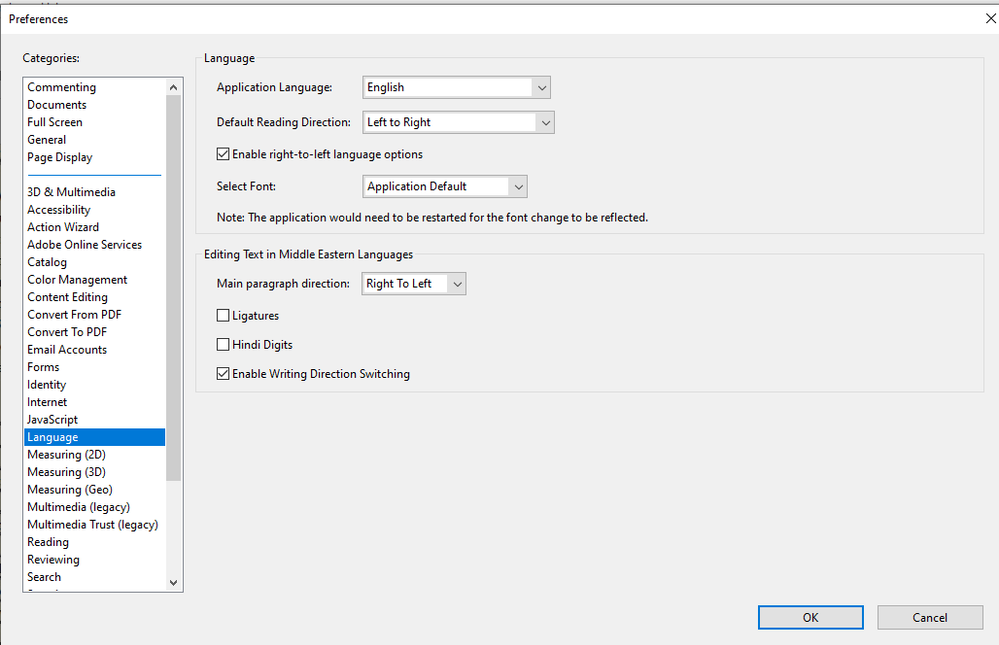Click the OK button
The image size is (999, 645).
click(x=810, y=618)
